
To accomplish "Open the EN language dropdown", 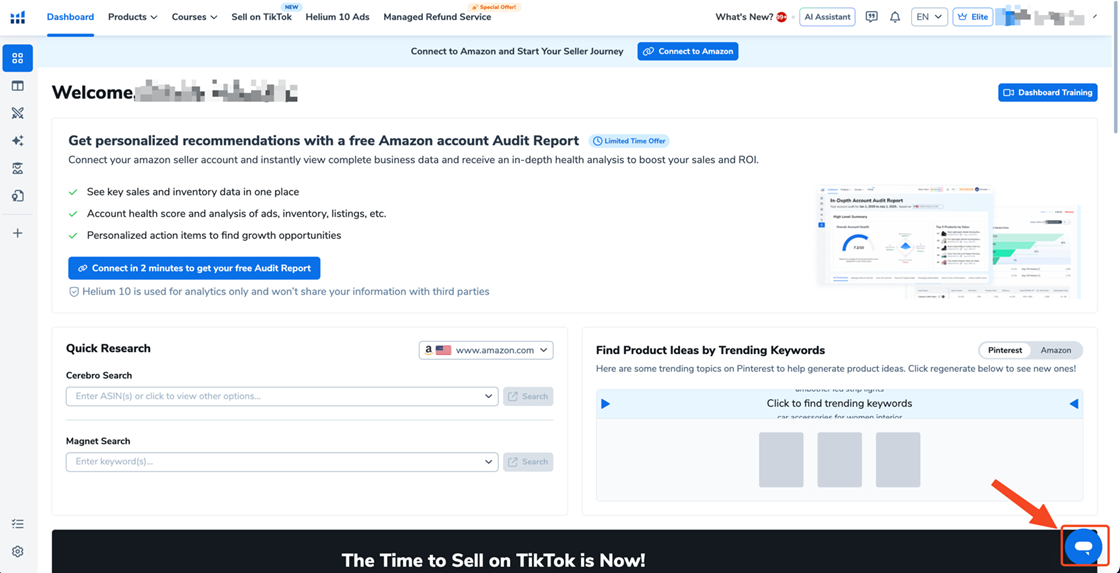I will point(929,17).
